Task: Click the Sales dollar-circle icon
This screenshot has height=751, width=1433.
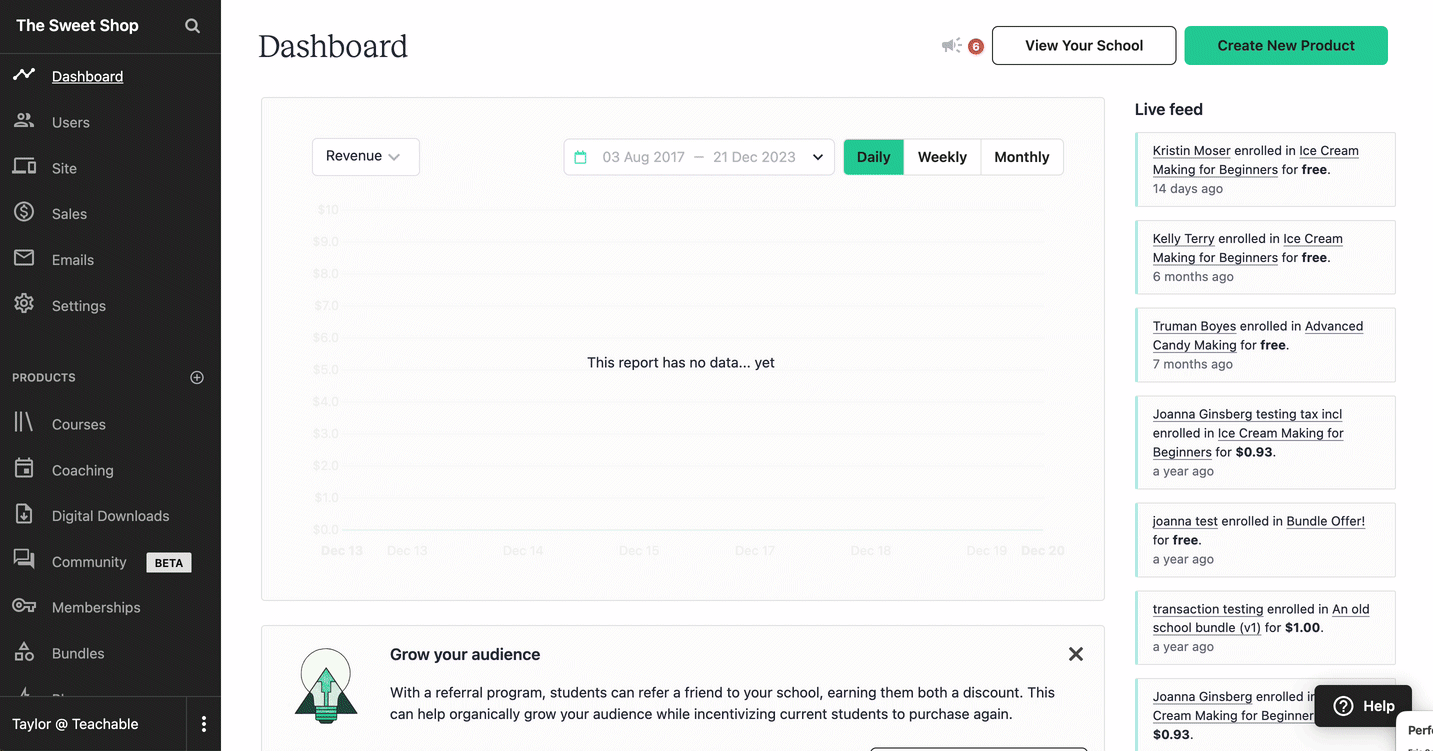Action: pos(24,212)
